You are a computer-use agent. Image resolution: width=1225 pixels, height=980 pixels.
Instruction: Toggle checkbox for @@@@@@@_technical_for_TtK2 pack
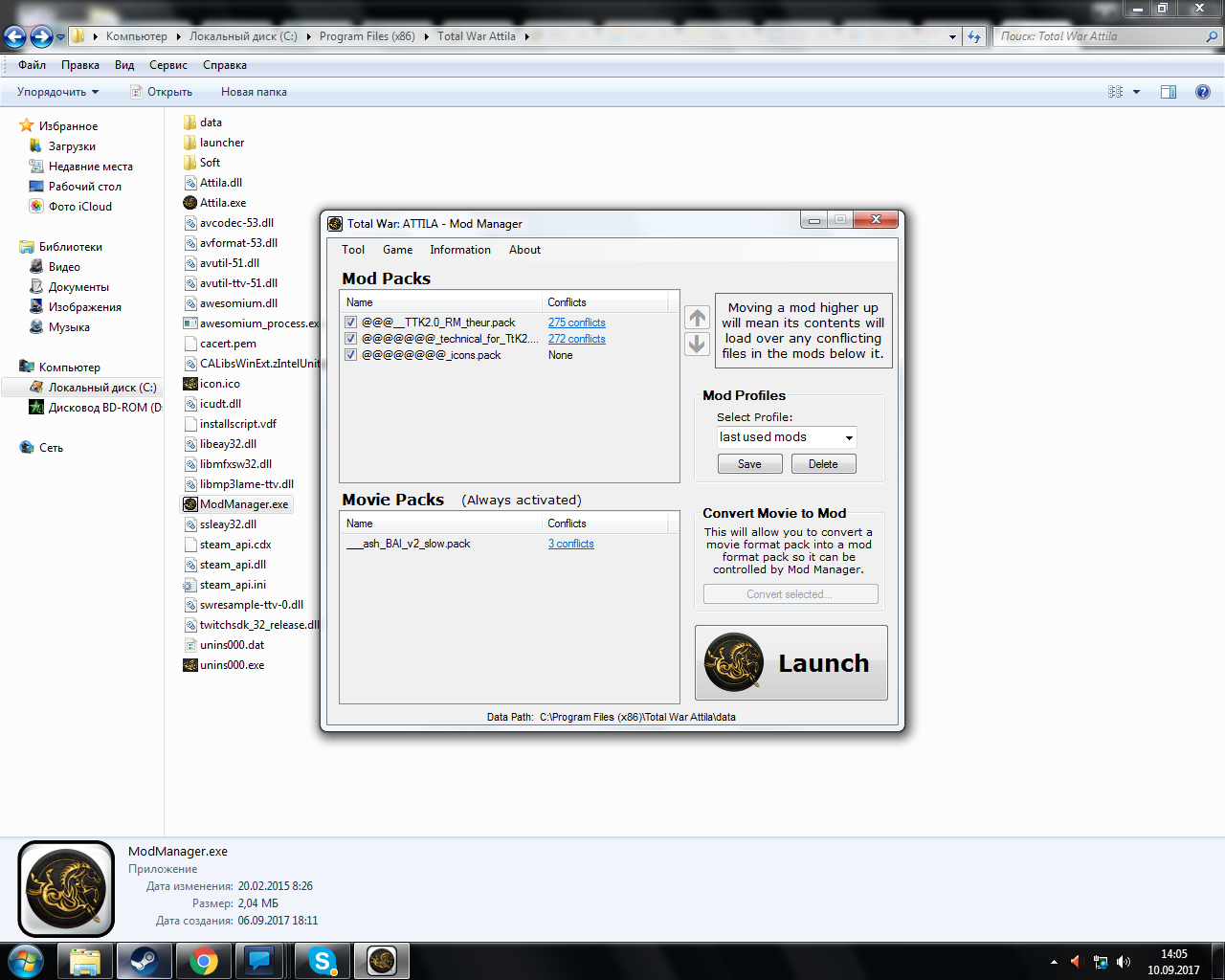(x=351, y=339)
